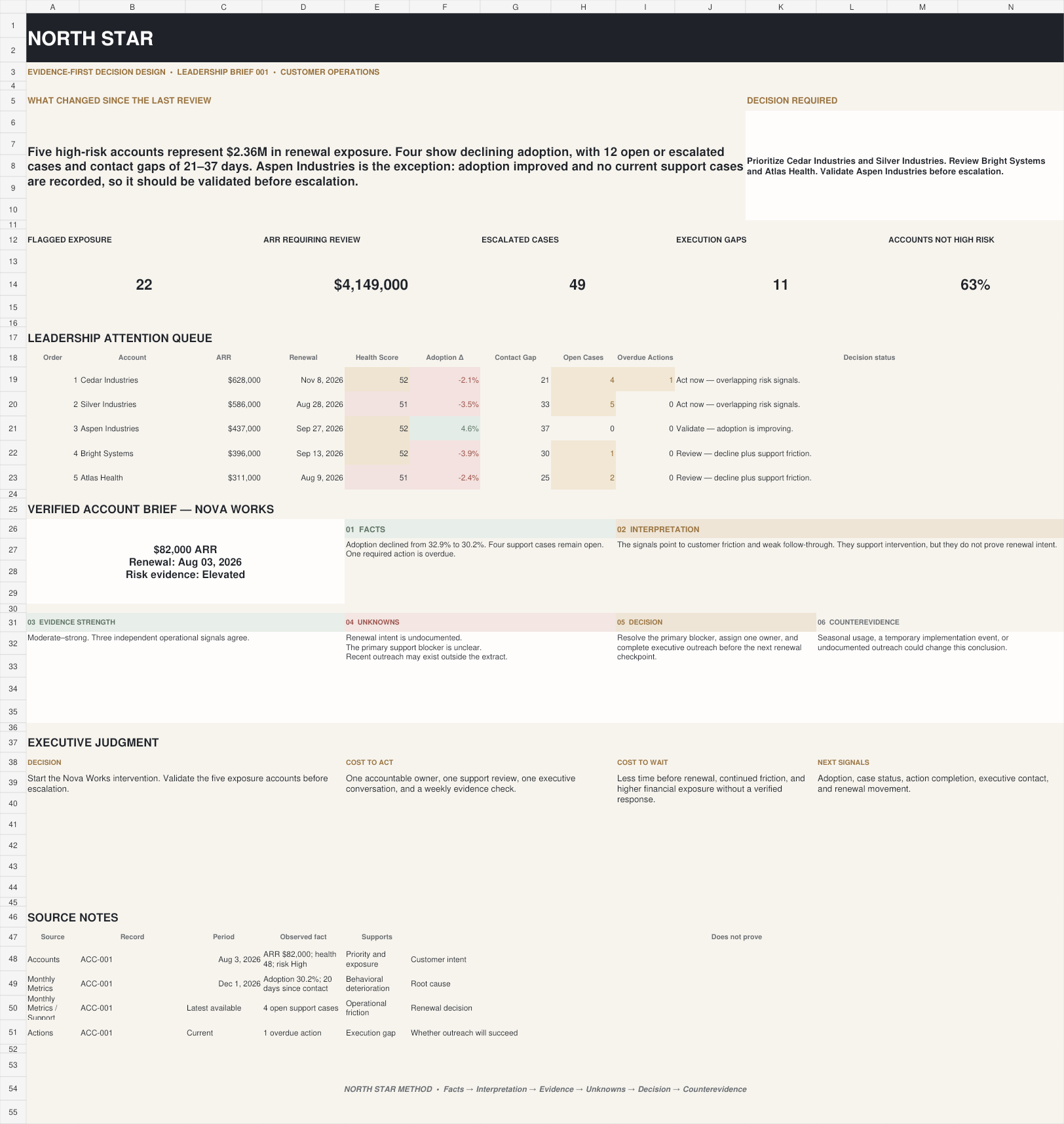Select the Bright Systems open cases cell
1064x1124 pixels.
click(583, 454)
